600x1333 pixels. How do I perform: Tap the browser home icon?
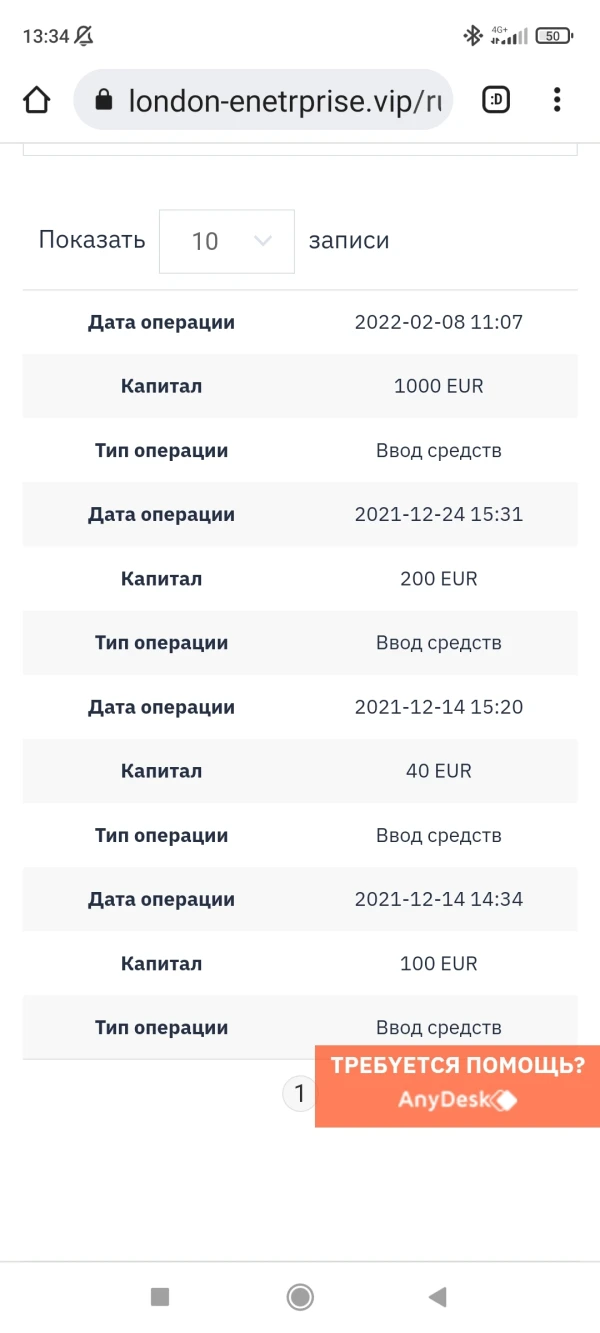[37, 100]
